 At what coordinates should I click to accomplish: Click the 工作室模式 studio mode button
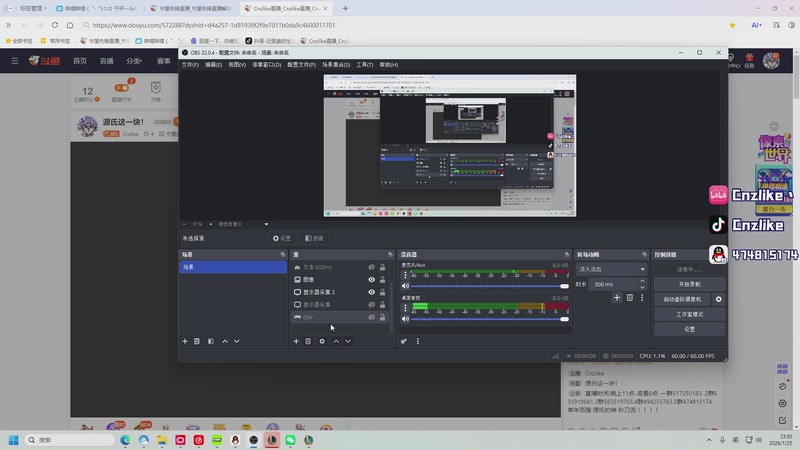[689, 314]
